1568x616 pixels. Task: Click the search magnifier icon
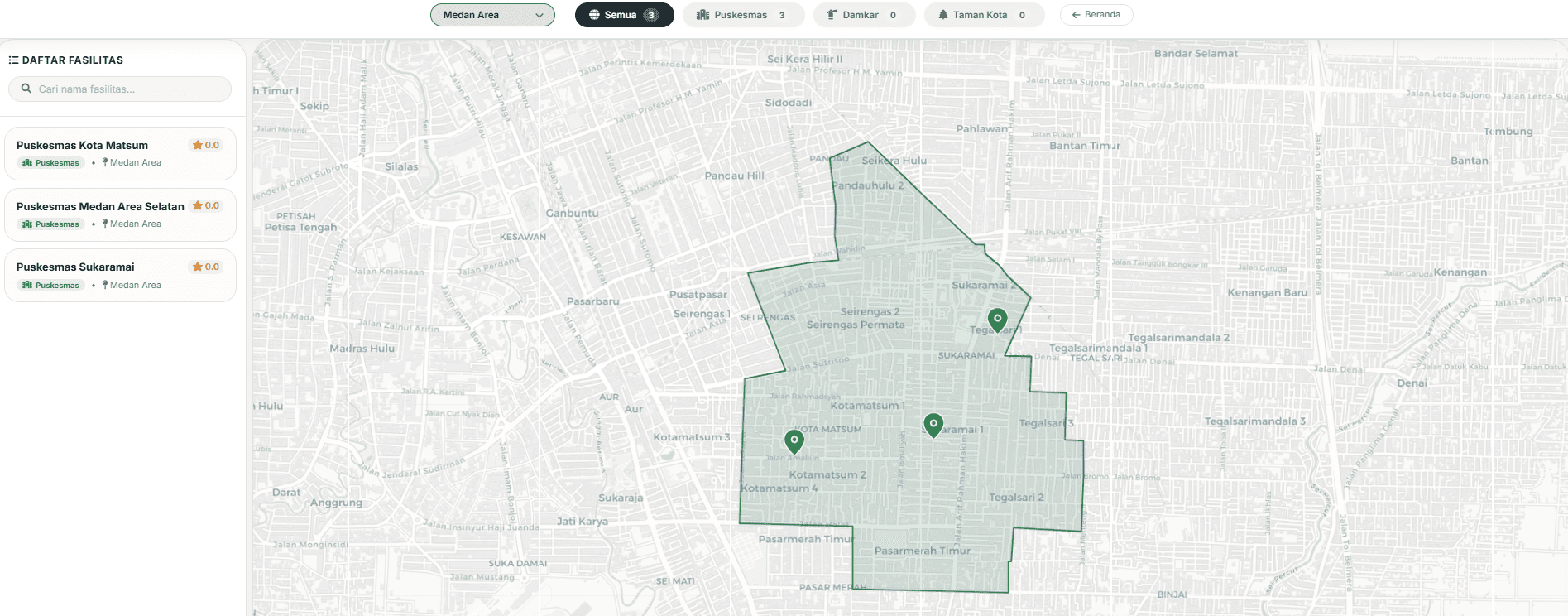pyautogui.click(x=26, y=89)
